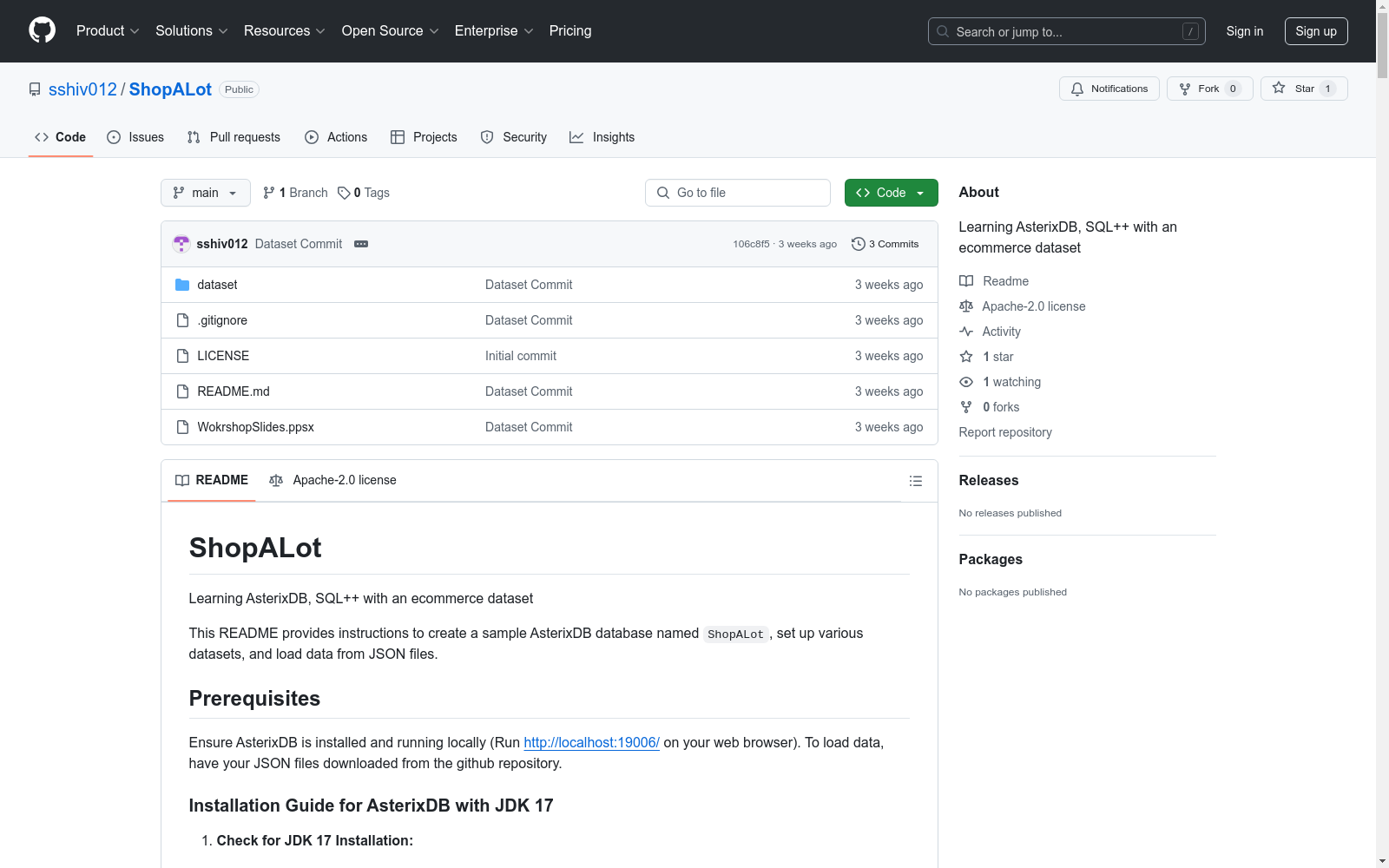Click the Readme book icon in About
Screen dimensions: 1389x868
tap(966, 281)
